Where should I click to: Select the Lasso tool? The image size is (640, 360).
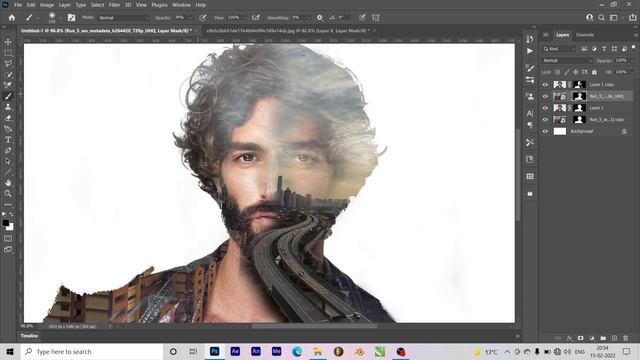8,64
